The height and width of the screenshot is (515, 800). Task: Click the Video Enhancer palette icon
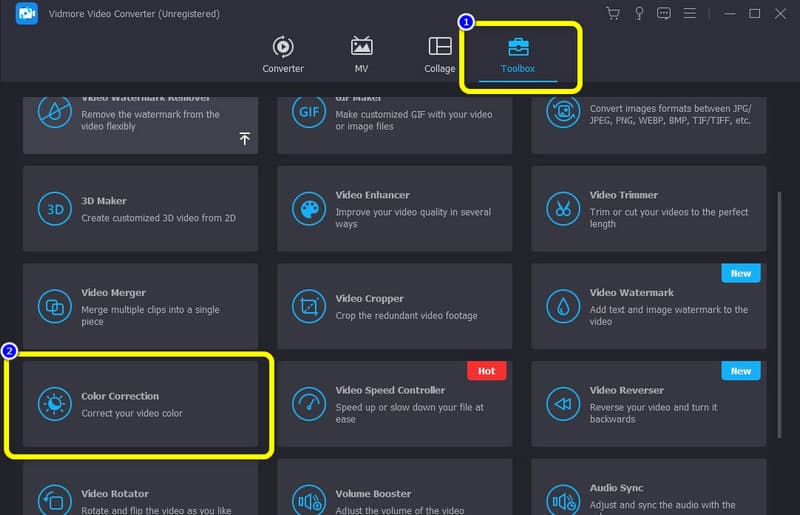[308, 209]
